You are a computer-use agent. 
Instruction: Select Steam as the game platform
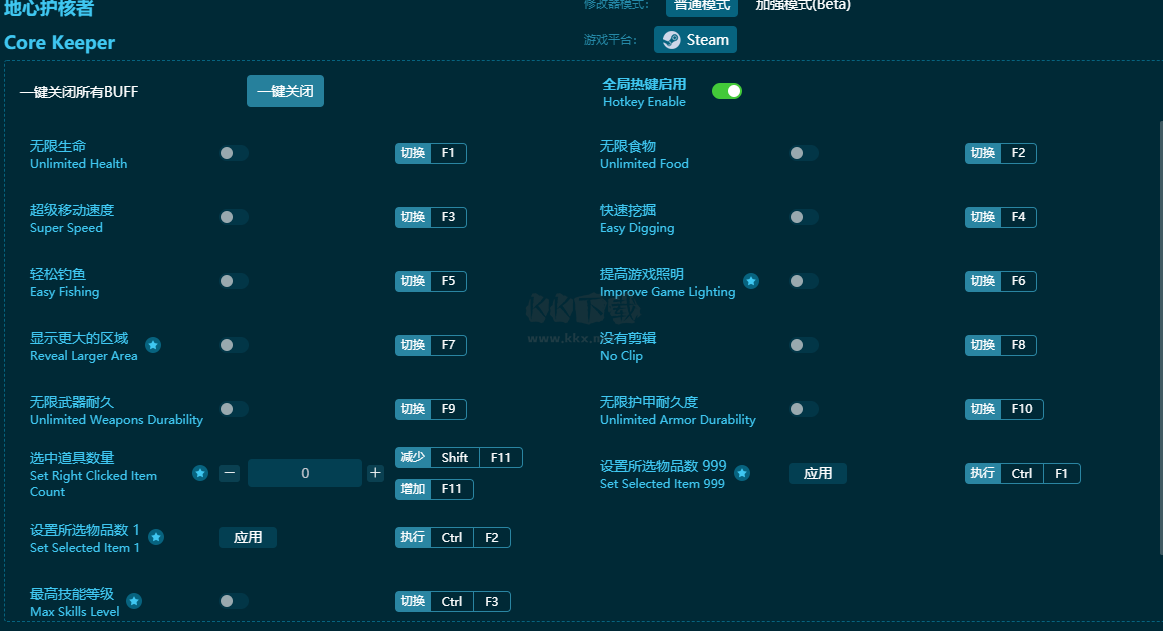tap(695, 40)
